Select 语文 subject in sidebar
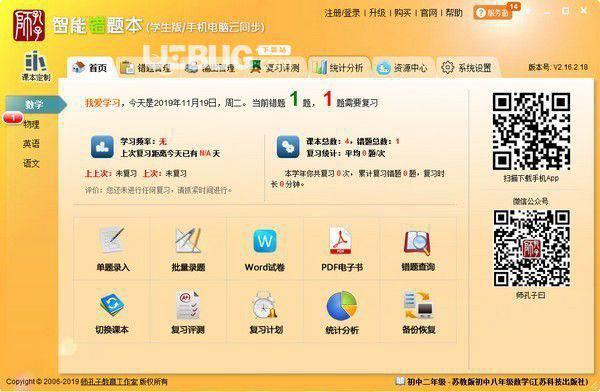 click(x=31, y=163)
